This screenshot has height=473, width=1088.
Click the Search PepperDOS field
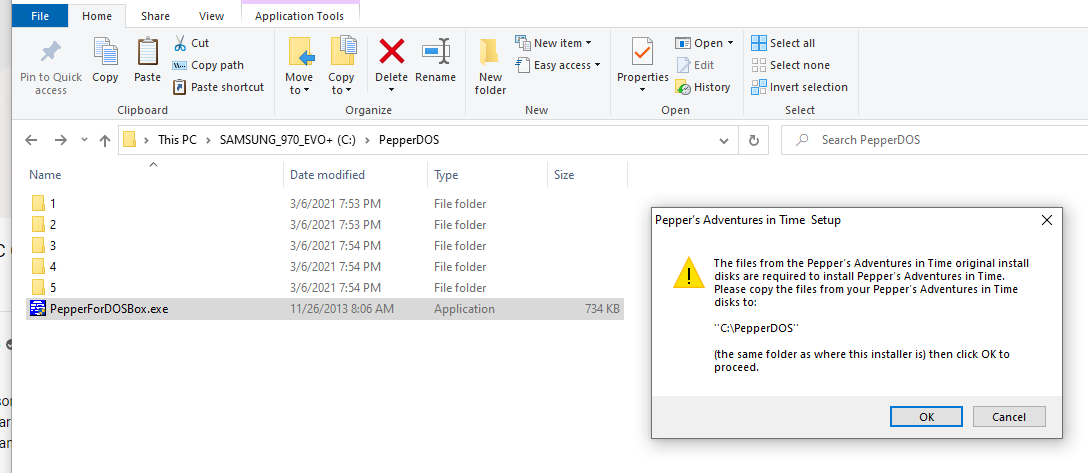click(x=934, y=140)
